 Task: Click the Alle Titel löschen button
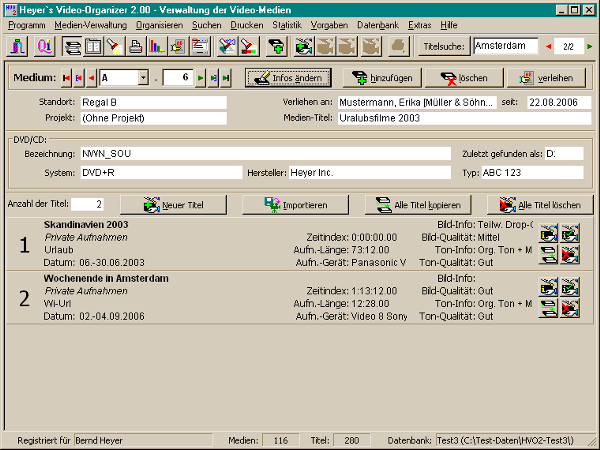pyautogui.click(x=540, y=204)
